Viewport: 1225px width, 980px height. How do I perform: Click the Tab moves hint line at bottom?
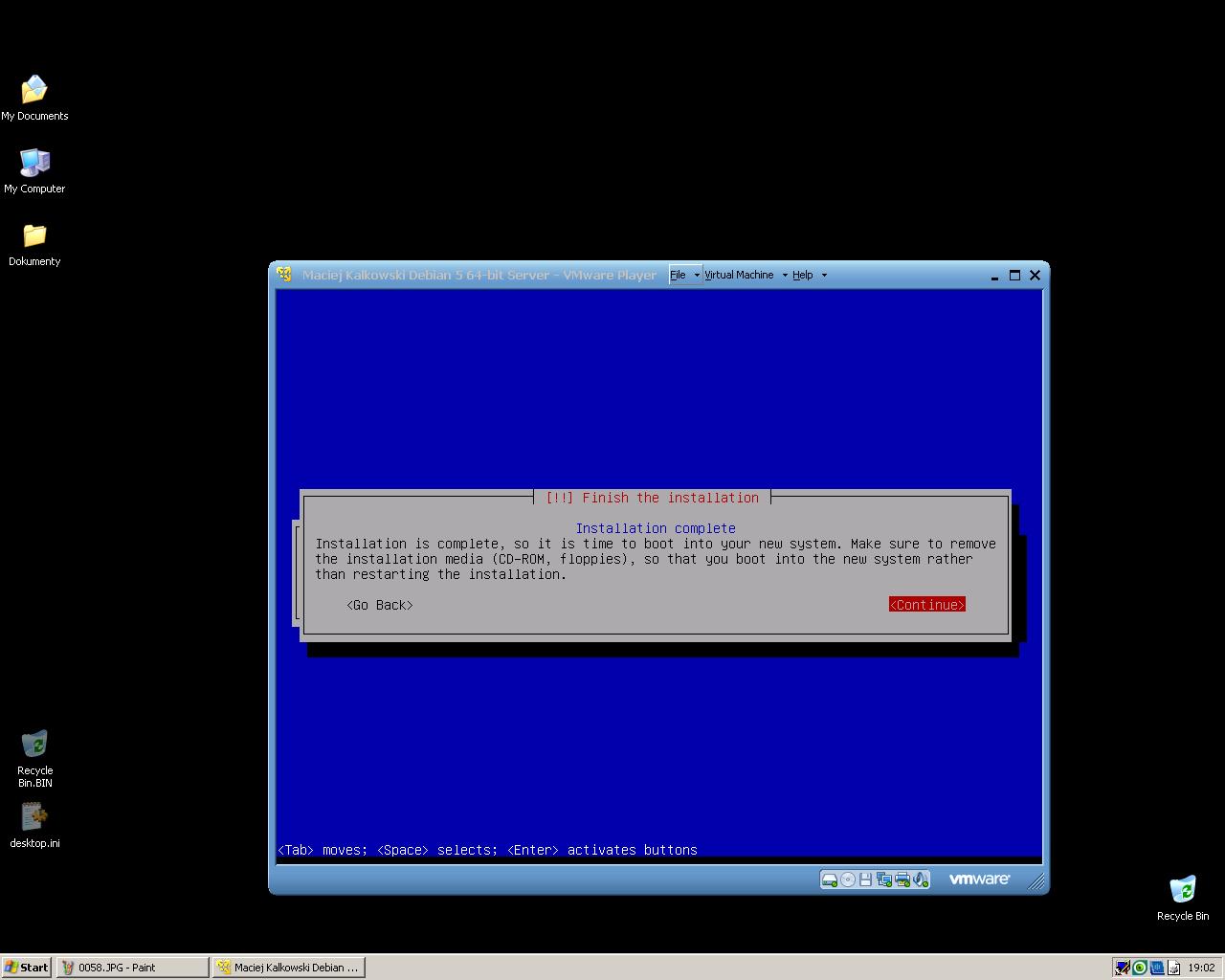[x=487, y=850]
